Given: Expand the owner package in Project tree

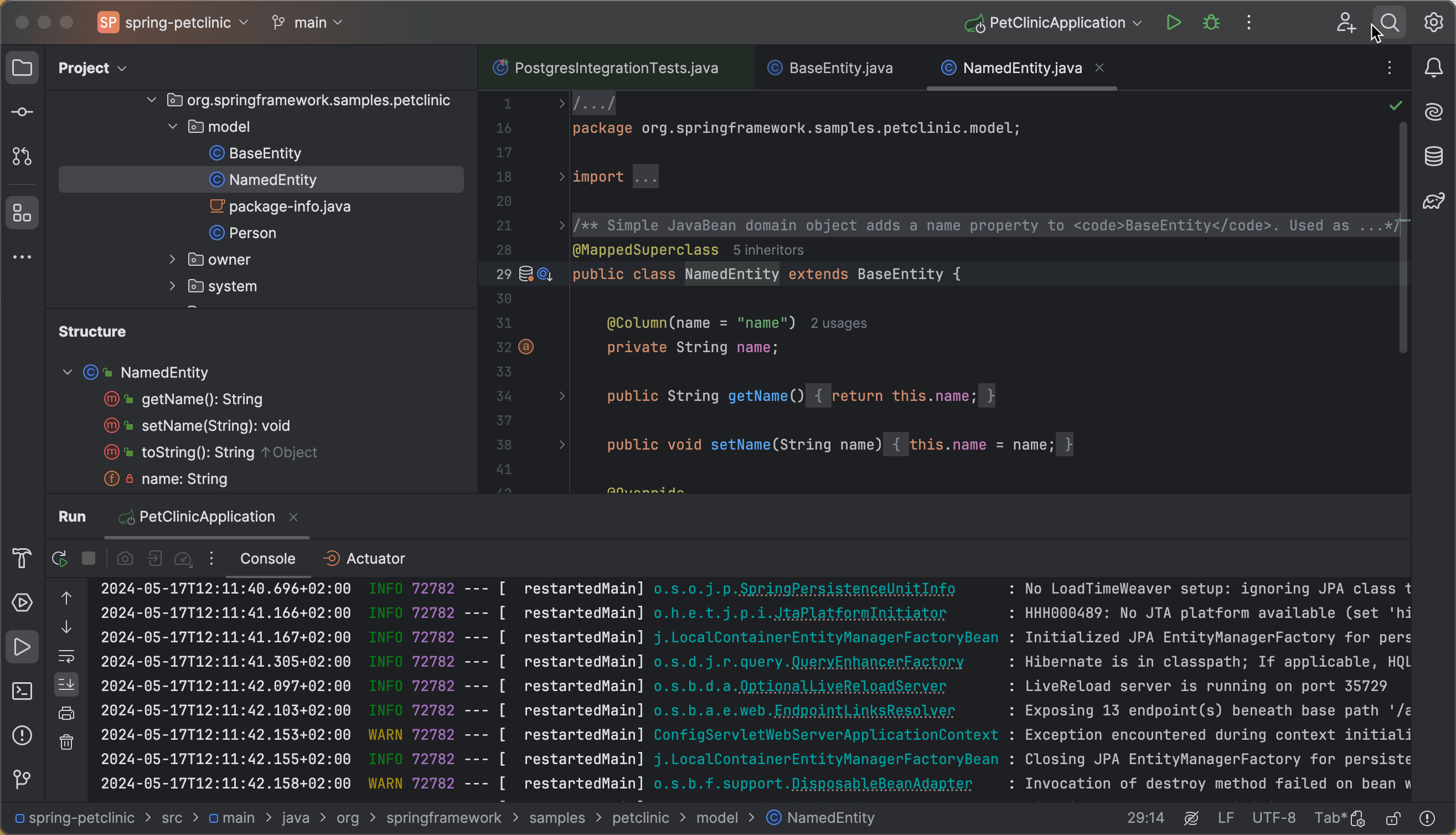Looking at the screenshot, I should pyautogui.click(x=172, y=259).
